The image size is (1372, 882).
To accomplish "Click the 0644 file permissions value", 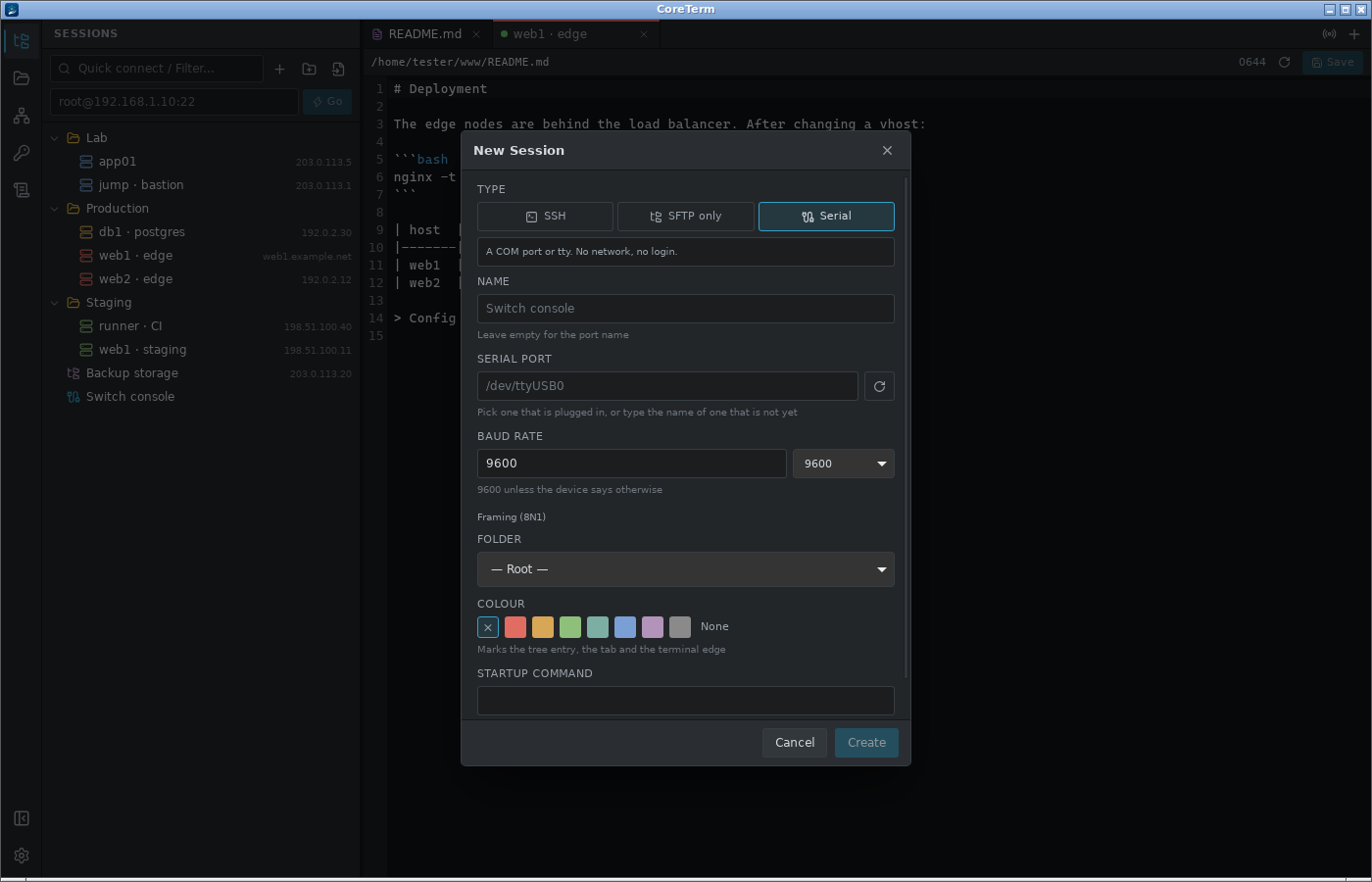I will pos(1252,62).
